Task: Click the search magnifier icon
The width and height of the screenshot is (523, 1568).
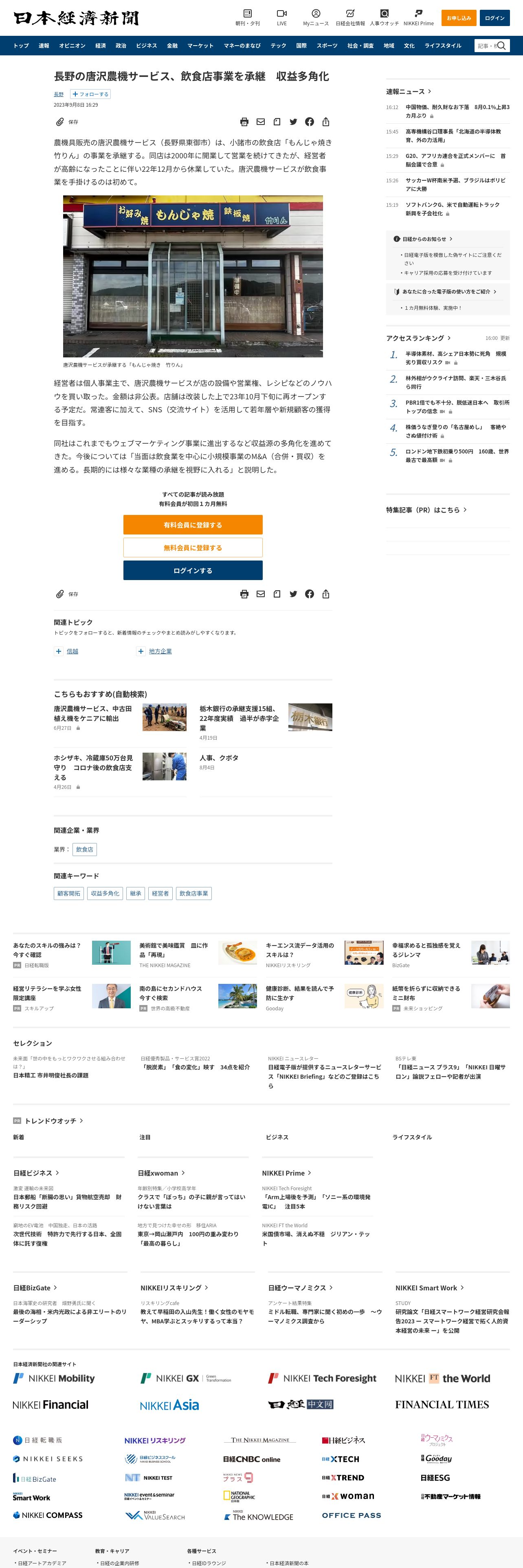Action: pos(502,46)
